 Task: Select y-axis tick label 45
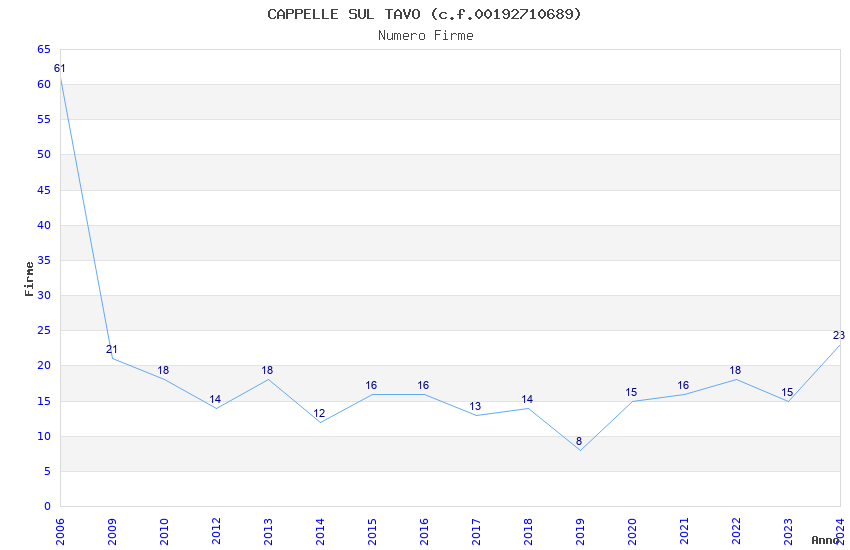[x=44, y=190]
